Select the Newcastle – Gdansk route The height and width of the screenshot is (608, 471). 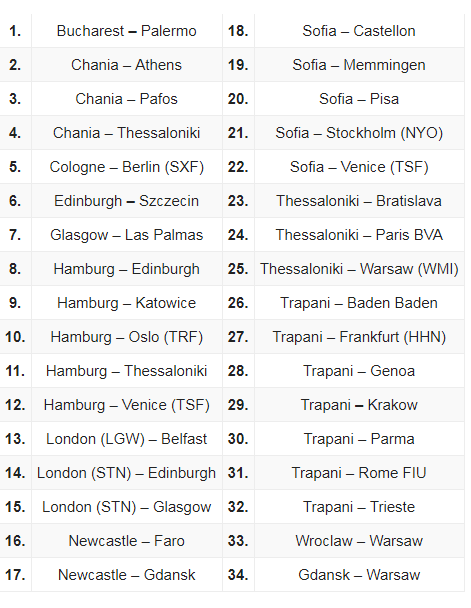(126, 575)
